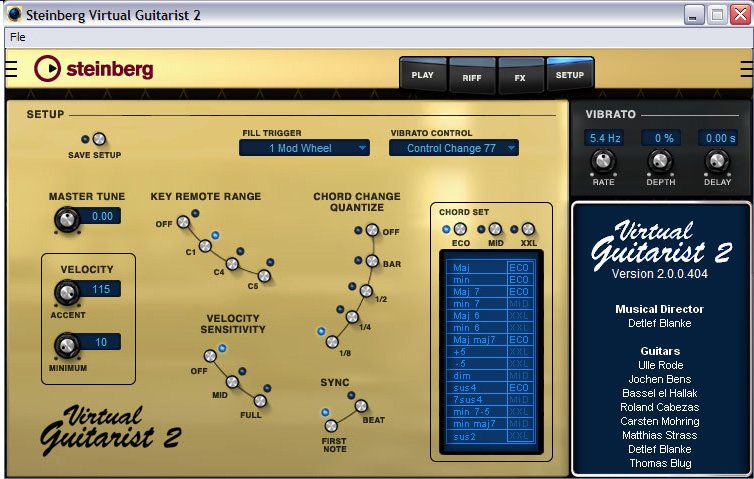Set Chord Change Quantize to BAR
Image resolution: width=754 pixels, height=479 pixels.
tap(372, 261)
